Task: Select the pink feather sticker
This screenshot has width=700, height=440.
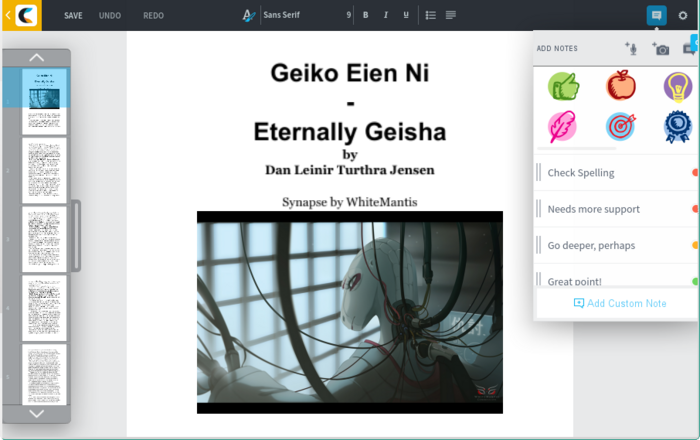Action: (x=562, y=127)
